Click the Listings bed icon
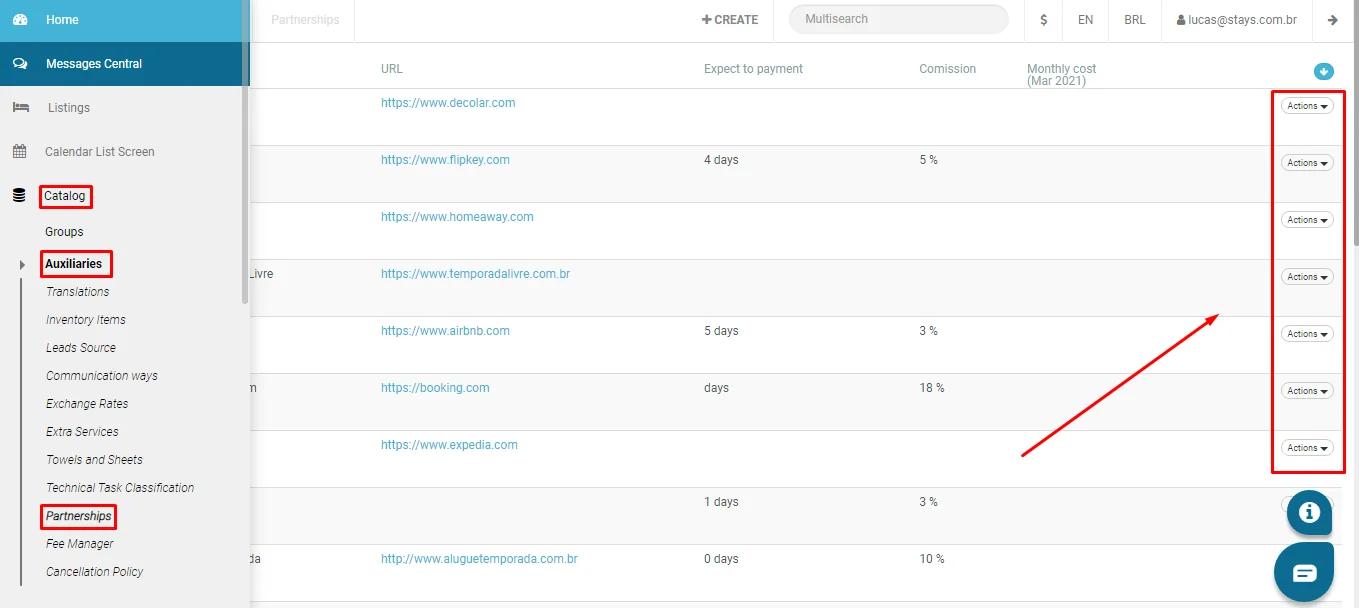1359x608 pixels. [20, 108]
